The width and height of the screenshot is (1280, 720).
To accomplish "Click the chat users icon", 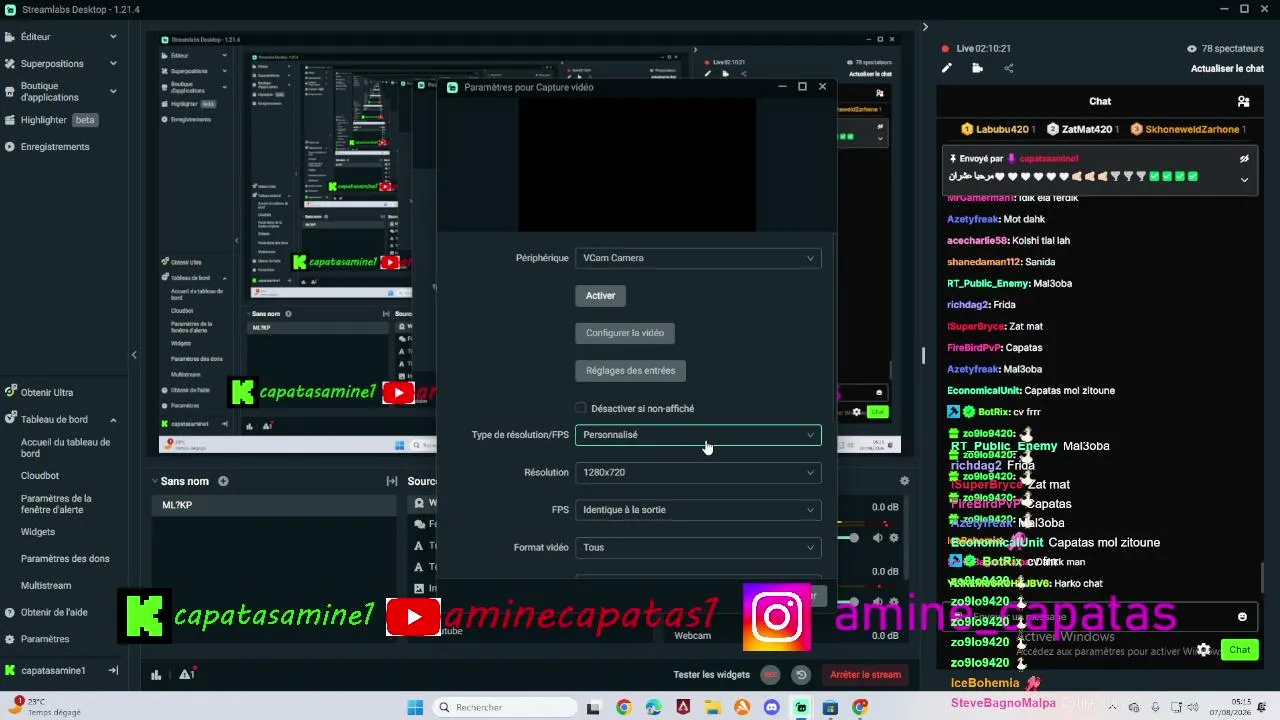I will pyautogui.click(x=1243, y=101).
